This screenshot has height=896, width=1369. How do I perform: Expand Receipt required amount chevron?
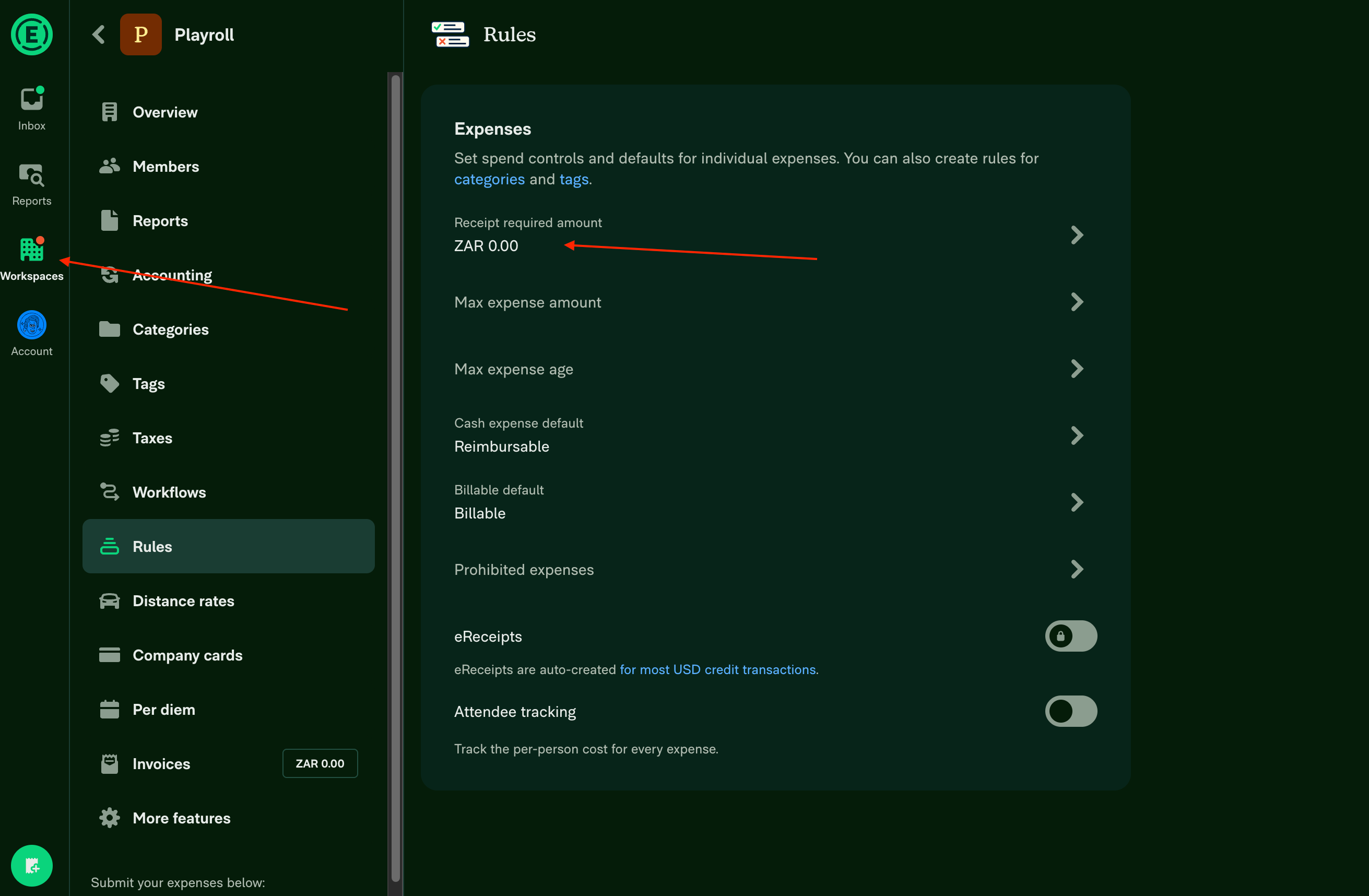tap(1077, 234)
